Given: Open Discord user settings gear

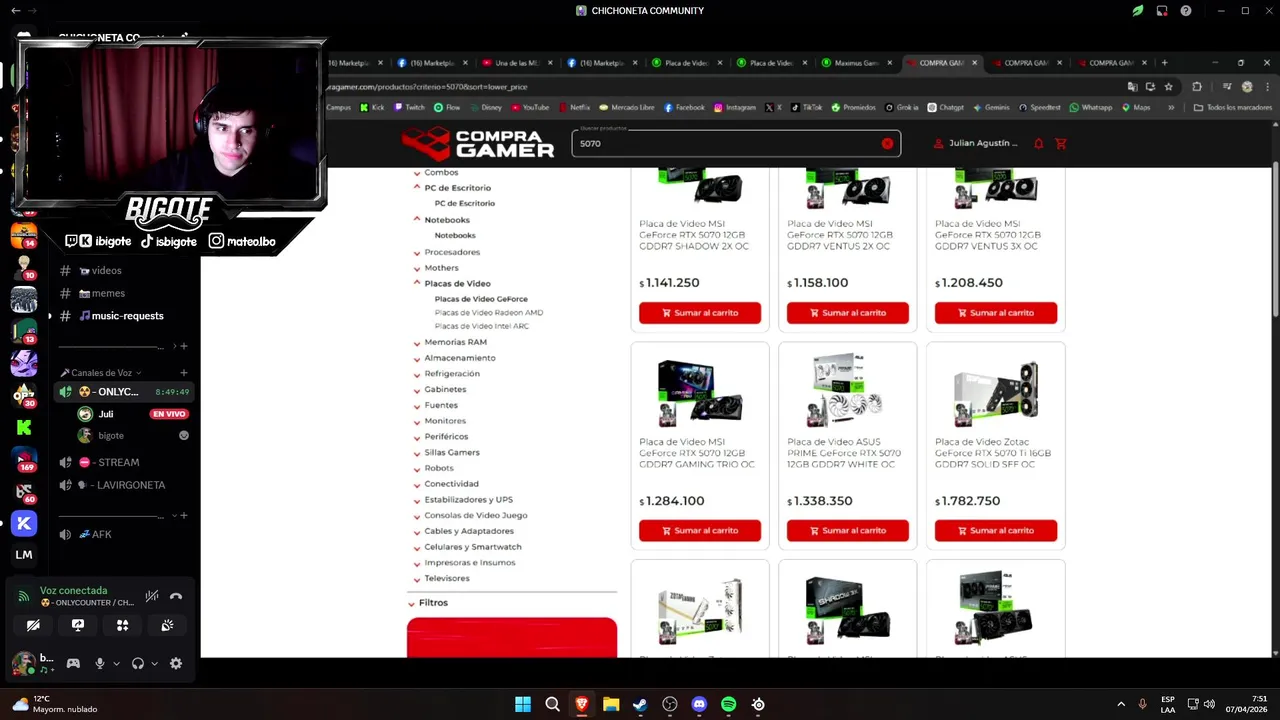Looking at the screenshot, I should point(176,663).
